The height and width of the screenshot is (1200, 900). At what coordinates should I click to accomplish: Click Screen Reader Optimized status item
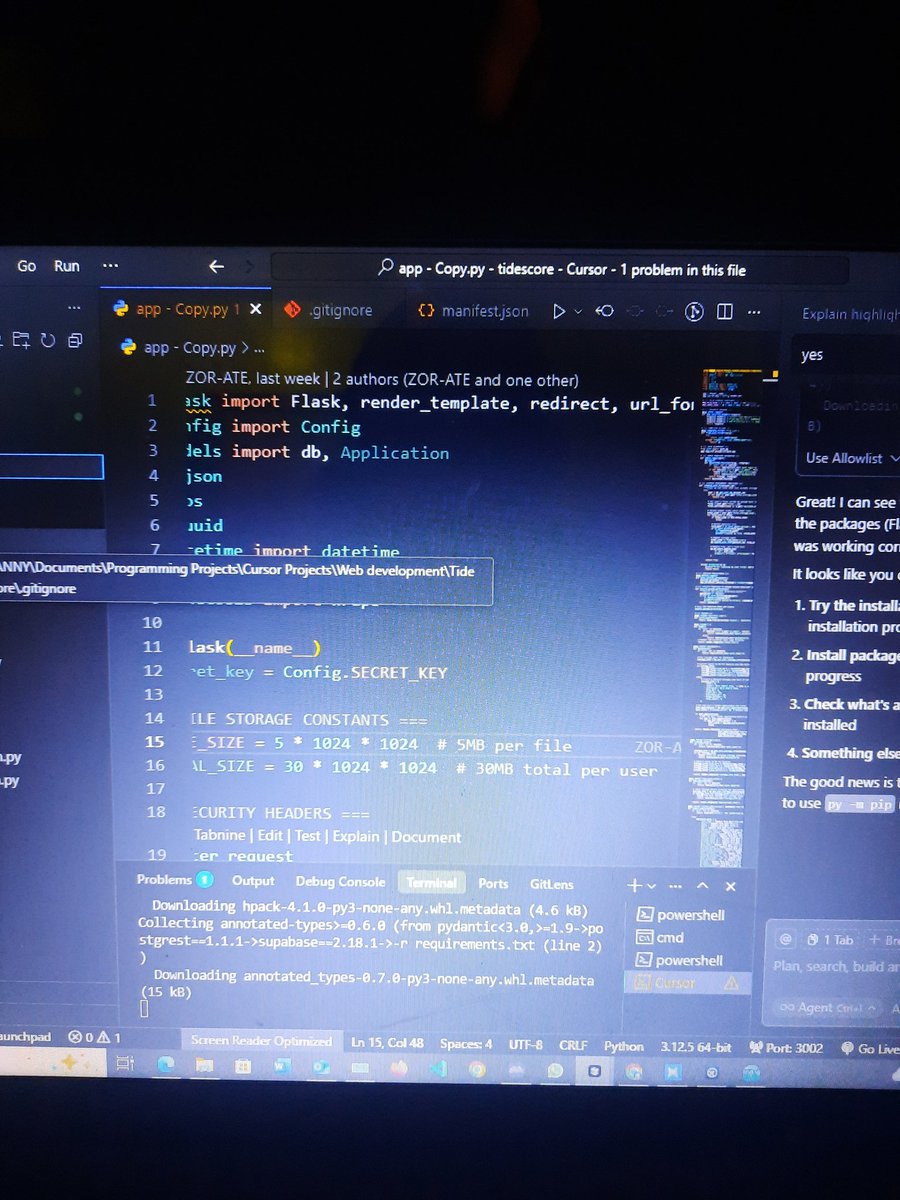tap(261, 1041)
